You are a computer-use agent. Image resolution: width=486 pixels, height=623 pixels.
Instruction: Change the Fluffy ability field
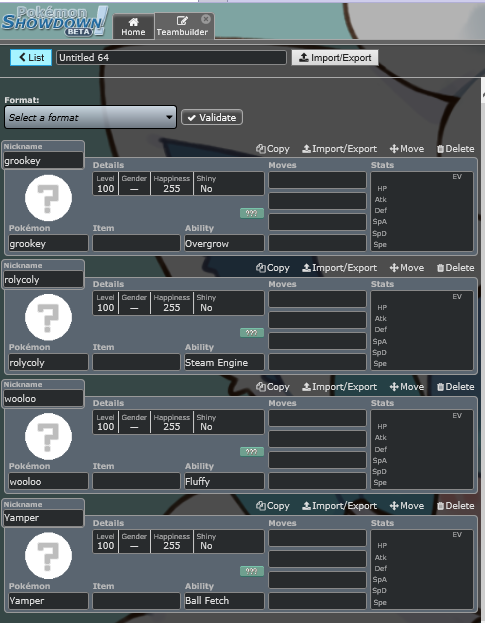[x=224, y=481]
